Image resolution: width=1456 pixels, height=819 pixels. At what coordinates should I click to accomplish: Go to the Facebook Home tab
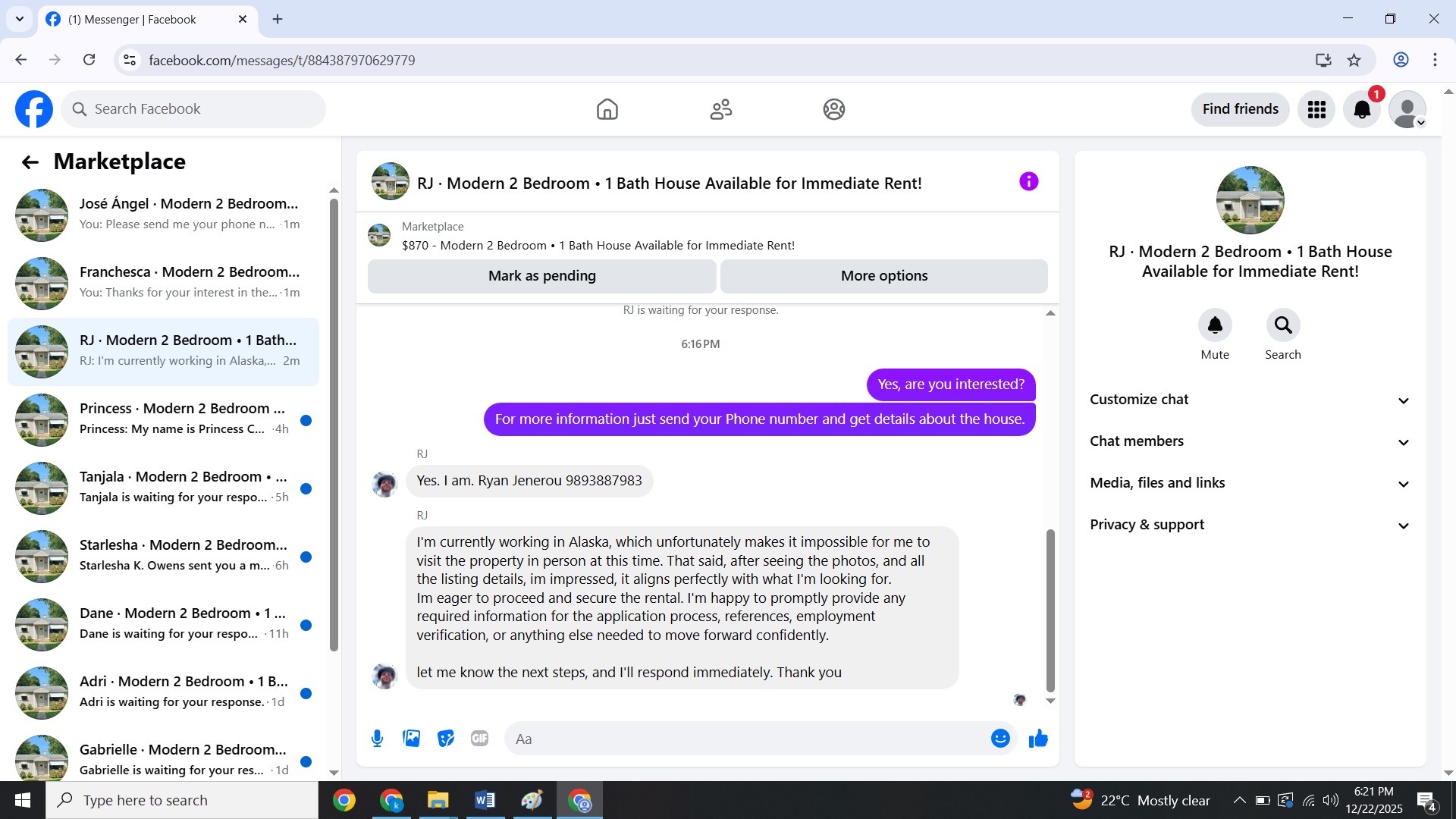click(607, 110)
